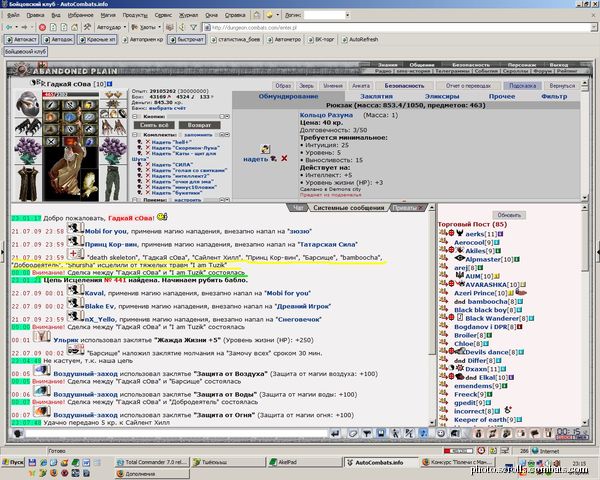
Task: Toggle the music note sound icon in chat bar
Action: pyautogui.click(x=424, y=433)
